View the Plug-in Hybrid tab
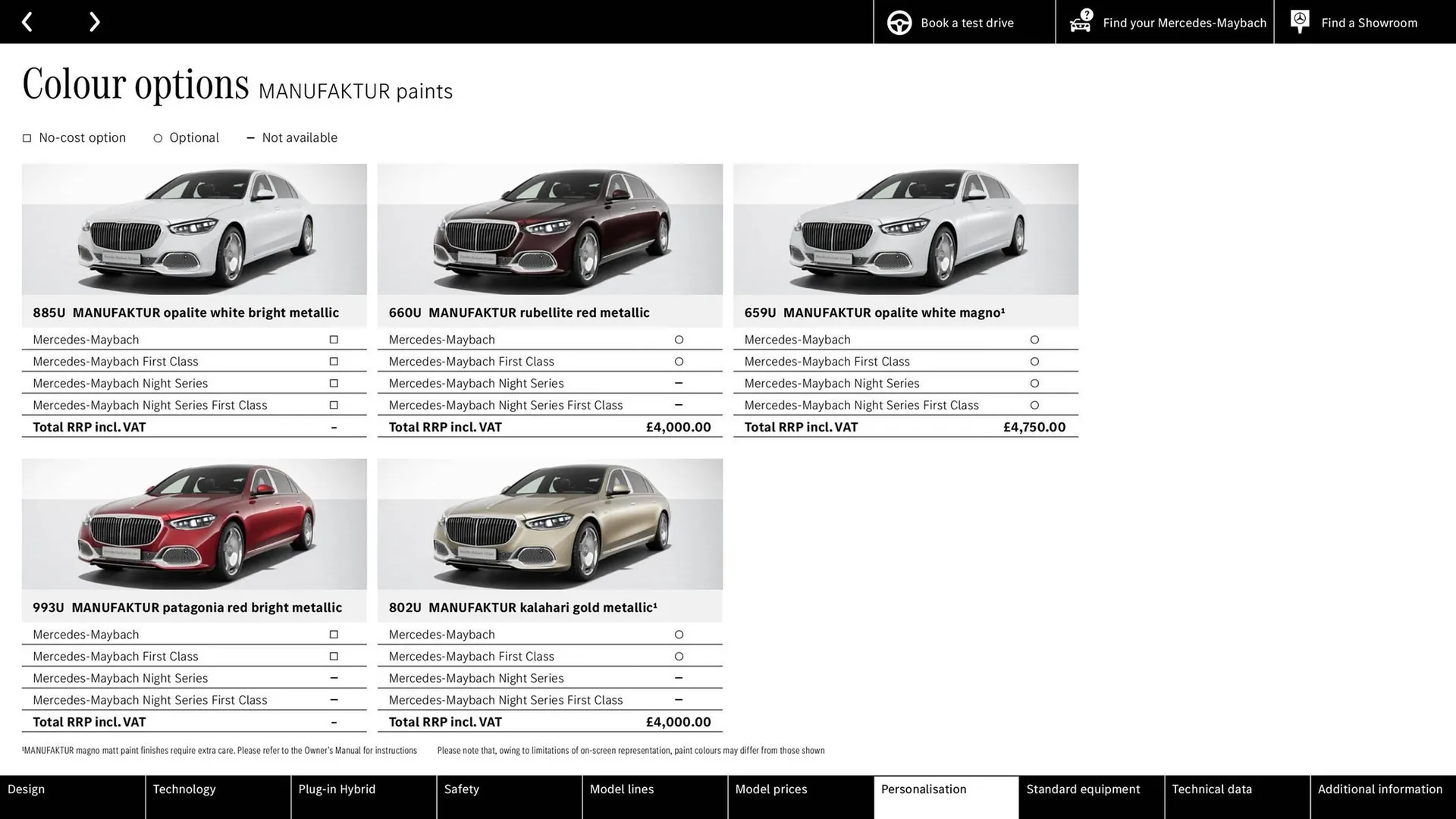Viewport: 1456px width, 819px height. coord(337,789)
